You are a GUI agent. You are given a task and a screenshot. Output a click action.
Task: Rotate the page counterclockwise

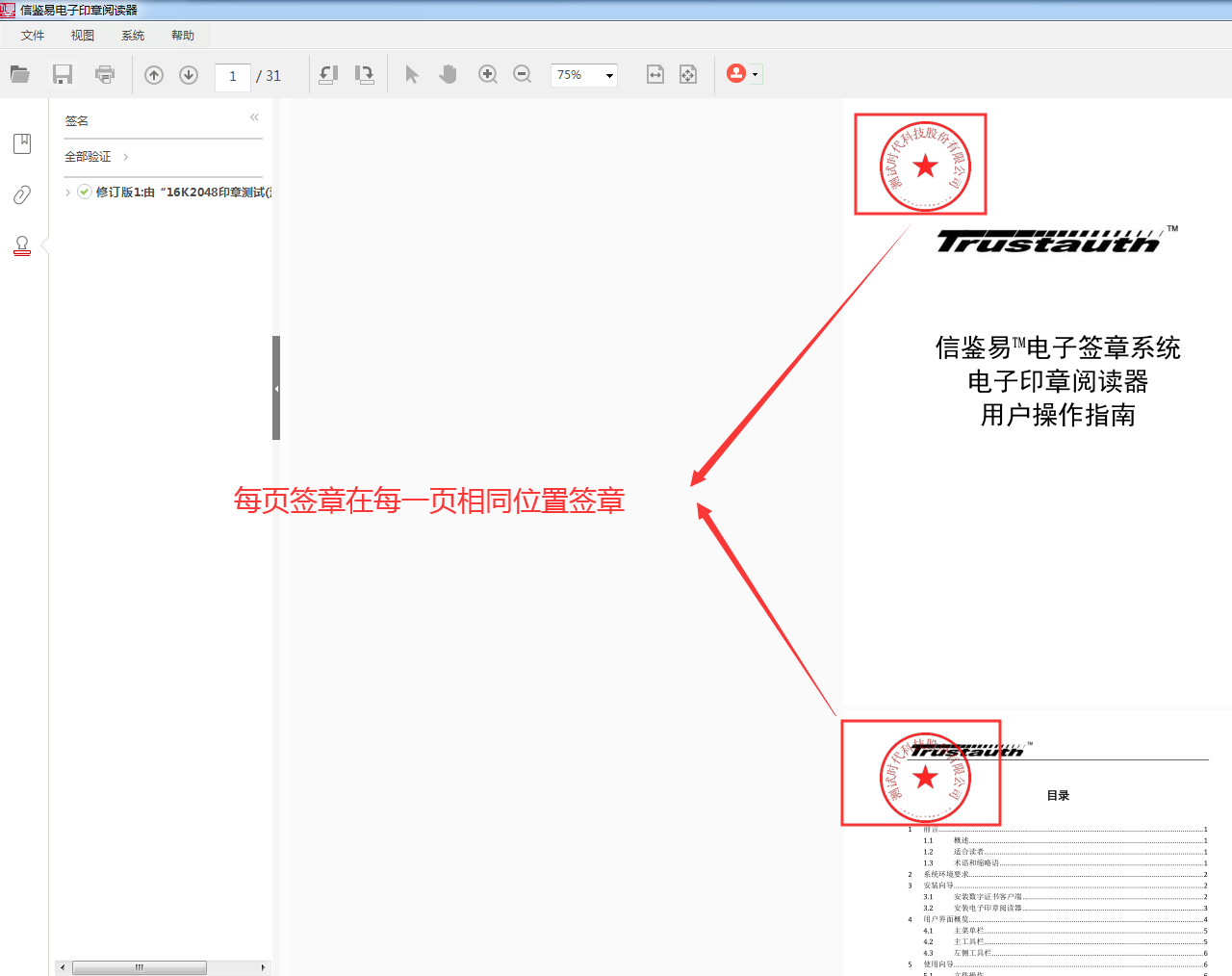point(328,74)
